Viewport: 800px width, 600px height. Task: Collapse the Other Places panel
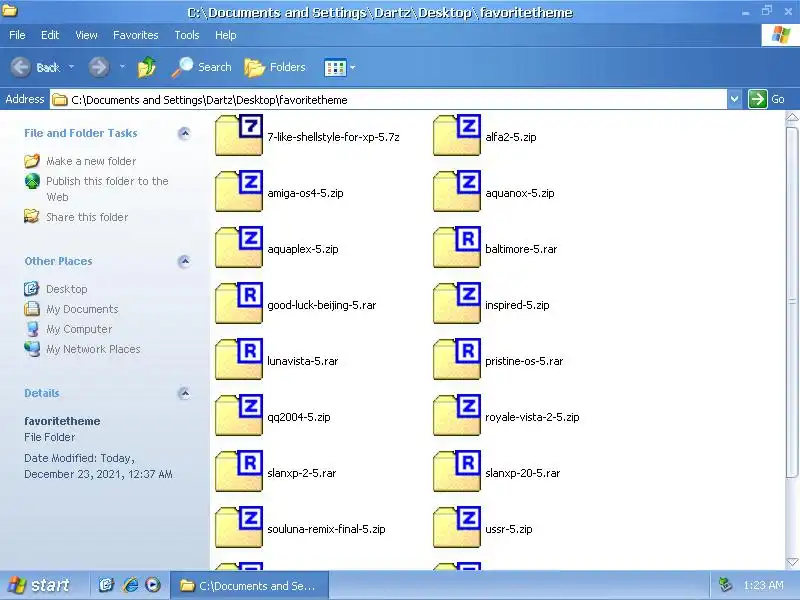pyautogui.click(x=184, y=262)
